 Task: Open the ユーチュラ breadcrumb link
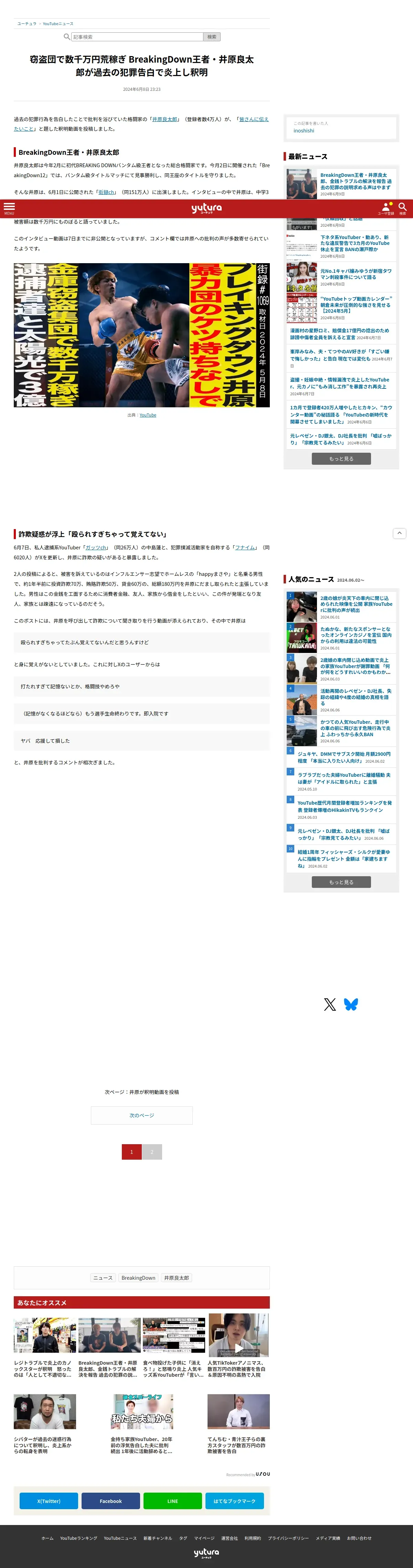(27, 24)
